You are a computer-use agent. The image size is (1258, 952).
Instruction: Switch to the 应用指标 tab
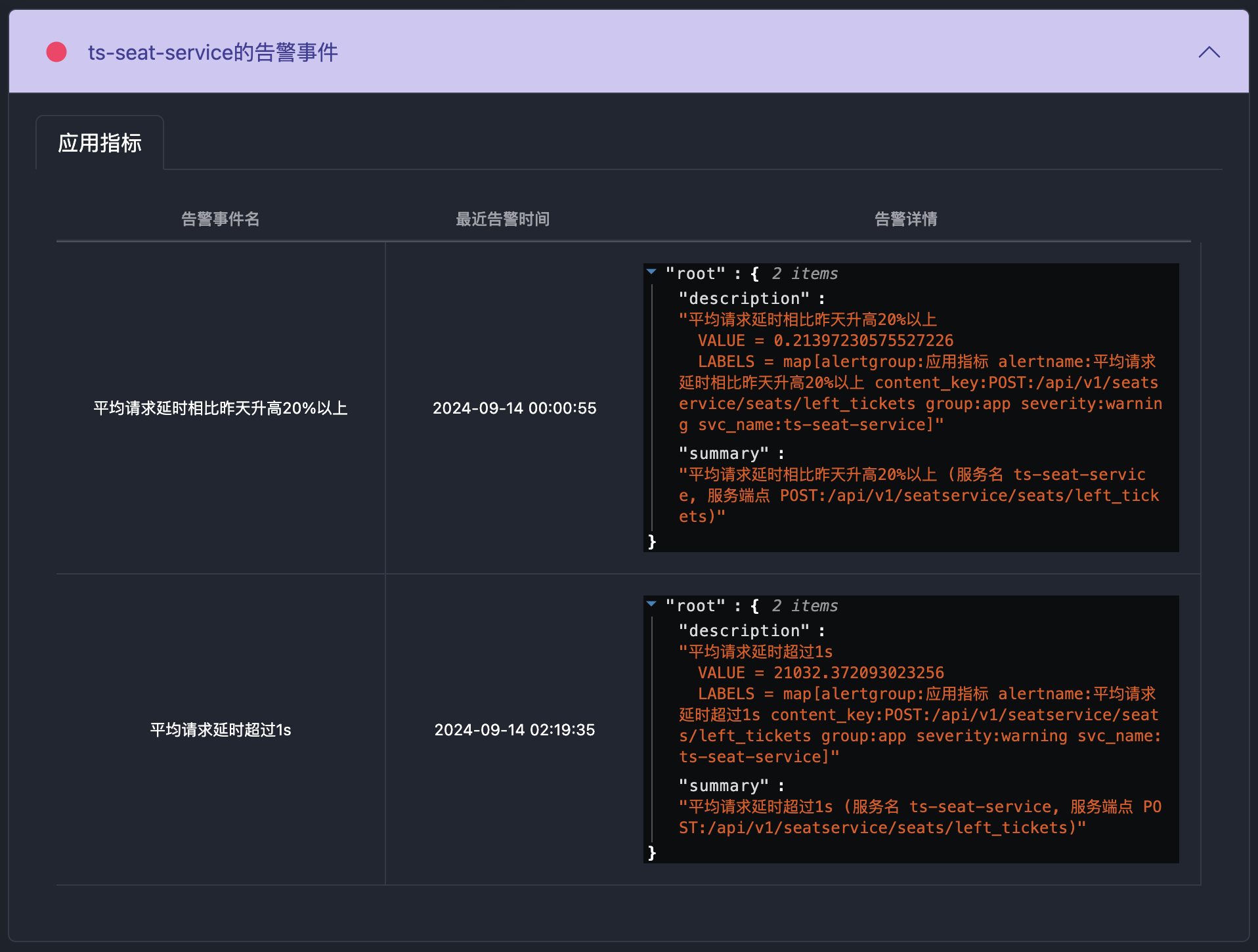[x=100, y=143]
